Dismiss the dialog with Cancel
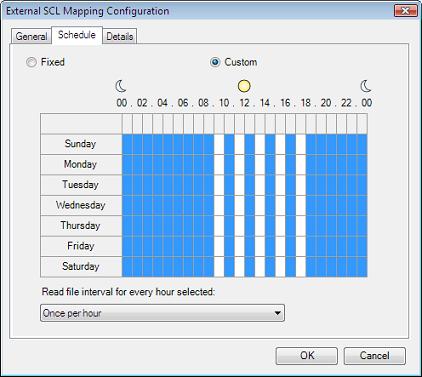422x377 pixels. 375,356
